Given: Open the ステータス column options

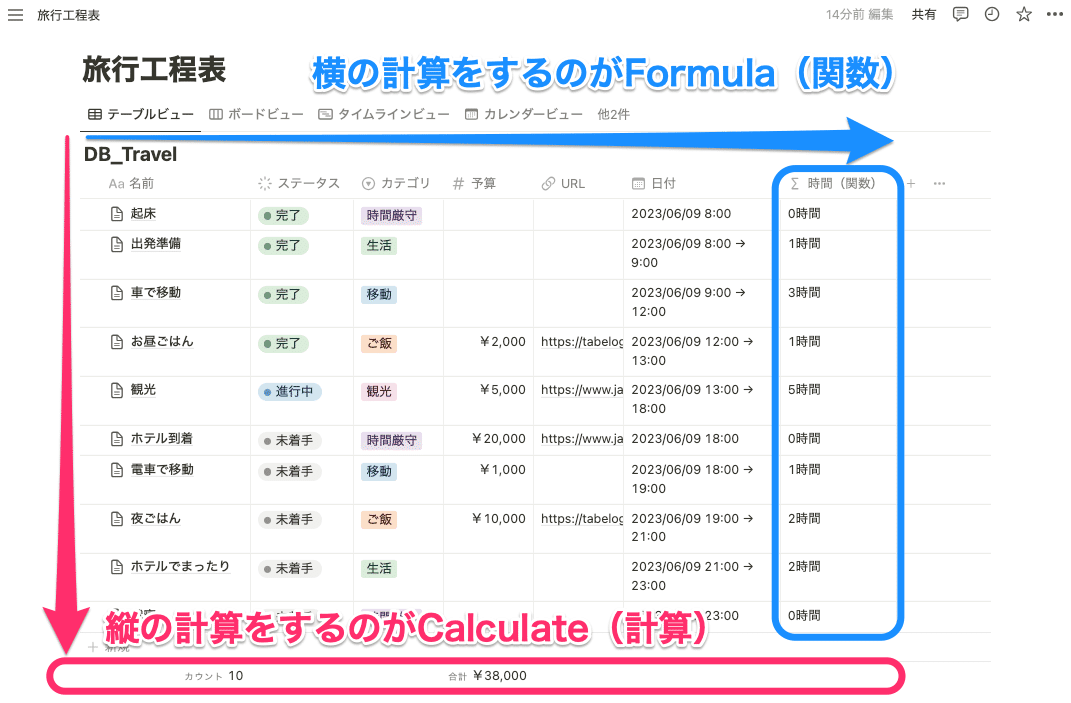Looking at the screenshot, I should point(307,183).
